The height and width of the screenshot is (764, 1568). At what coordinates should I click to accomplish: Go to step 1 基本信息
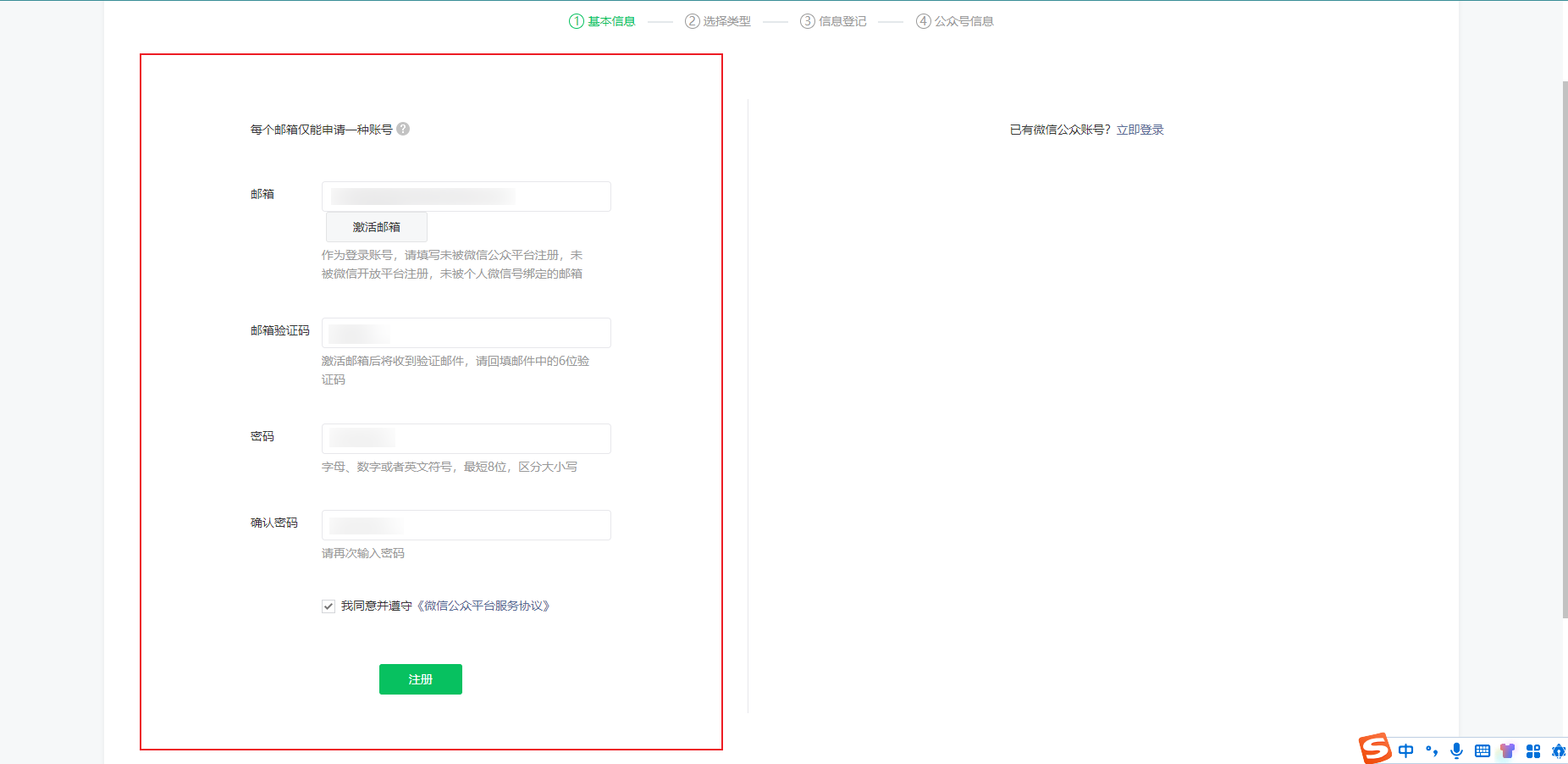point(602,21)
